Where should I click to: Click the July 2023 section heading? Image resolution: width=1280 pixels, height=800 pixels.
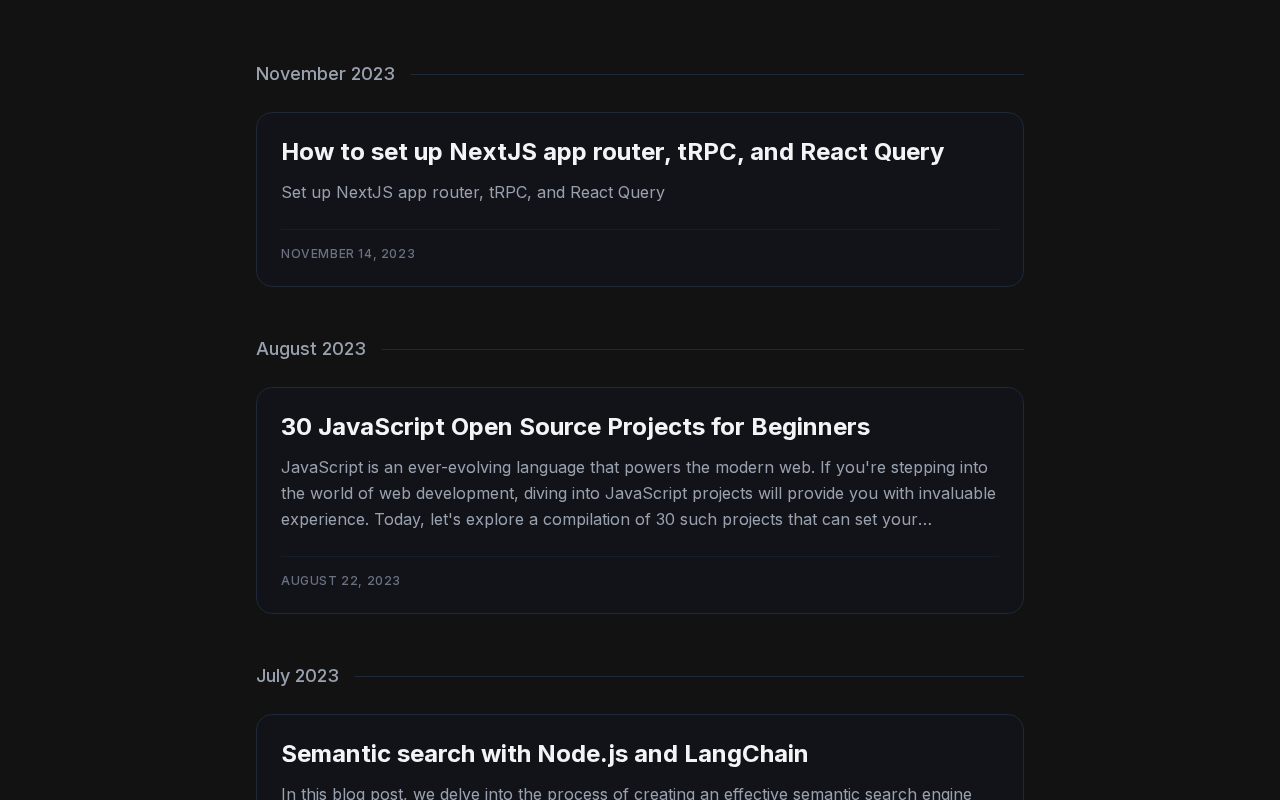click(x=297, y=676)
